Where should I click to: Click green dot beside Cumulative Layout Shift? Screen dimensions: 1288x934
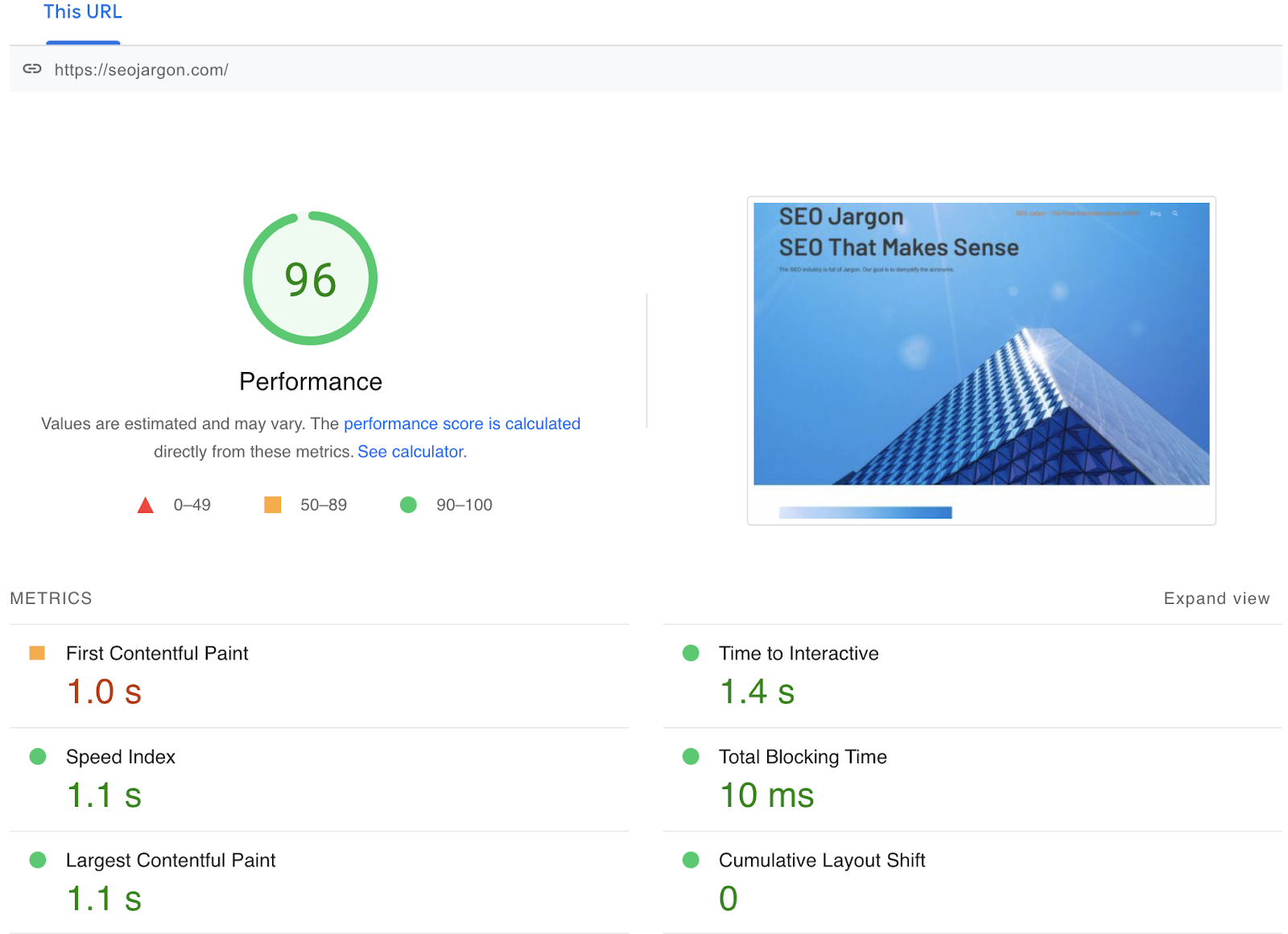click(691, 860)
